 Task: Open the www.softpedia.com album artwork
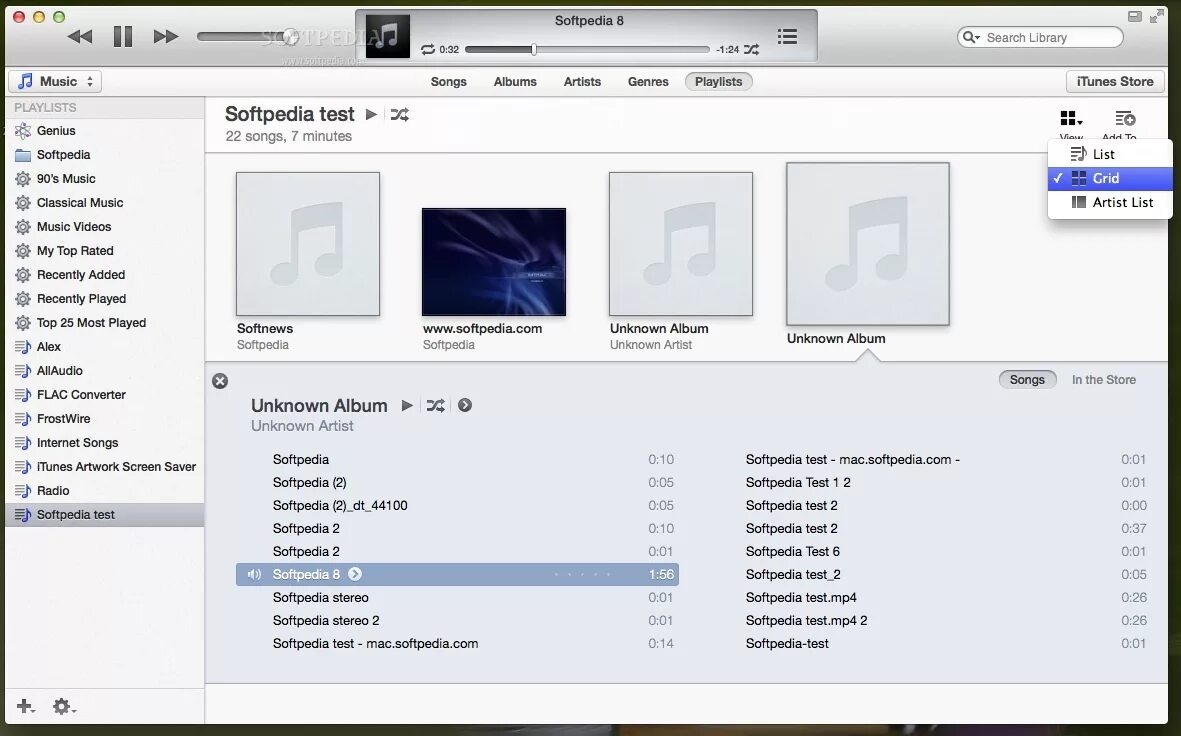point(494,262)
